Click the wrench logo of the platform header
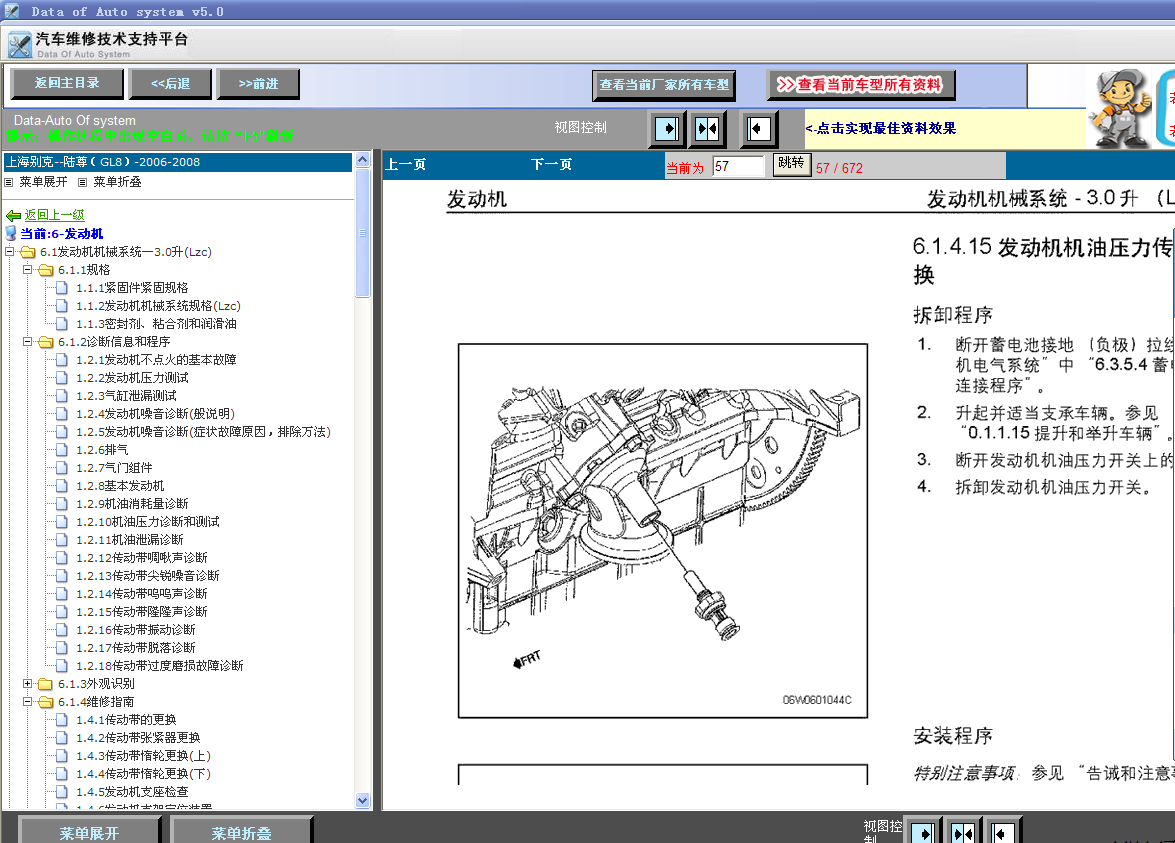The image size is (1175, 843). coord(19,45)
